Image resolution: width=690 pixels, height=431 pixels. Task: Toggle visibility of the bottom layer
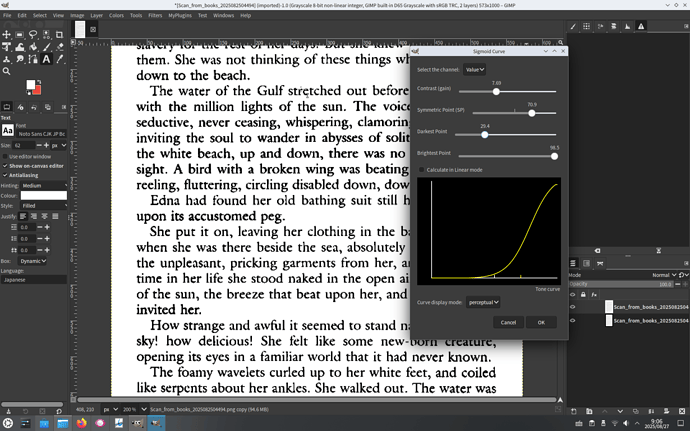(x=573, y=320)
